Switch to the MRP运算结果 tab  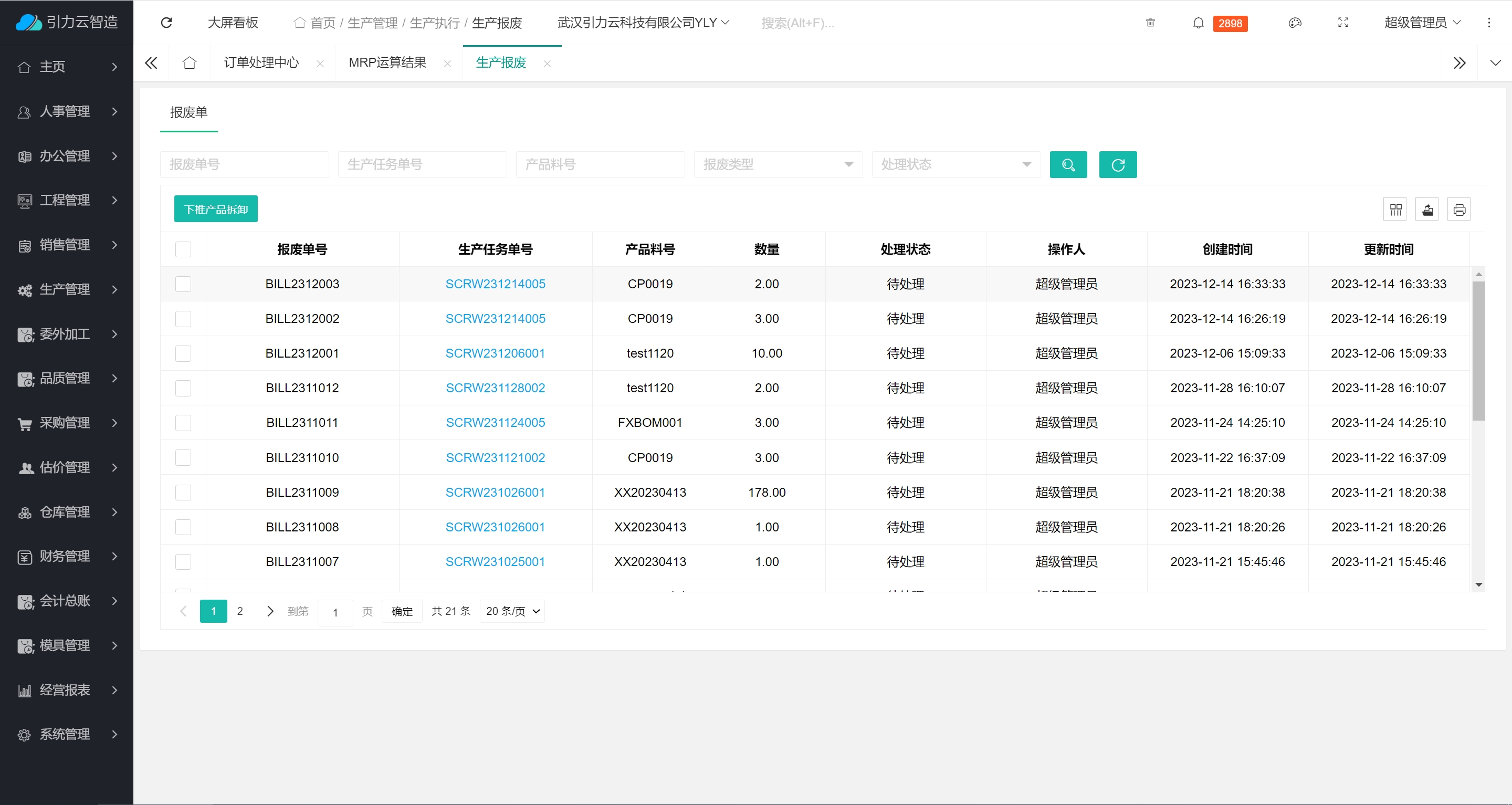[387, 63]
